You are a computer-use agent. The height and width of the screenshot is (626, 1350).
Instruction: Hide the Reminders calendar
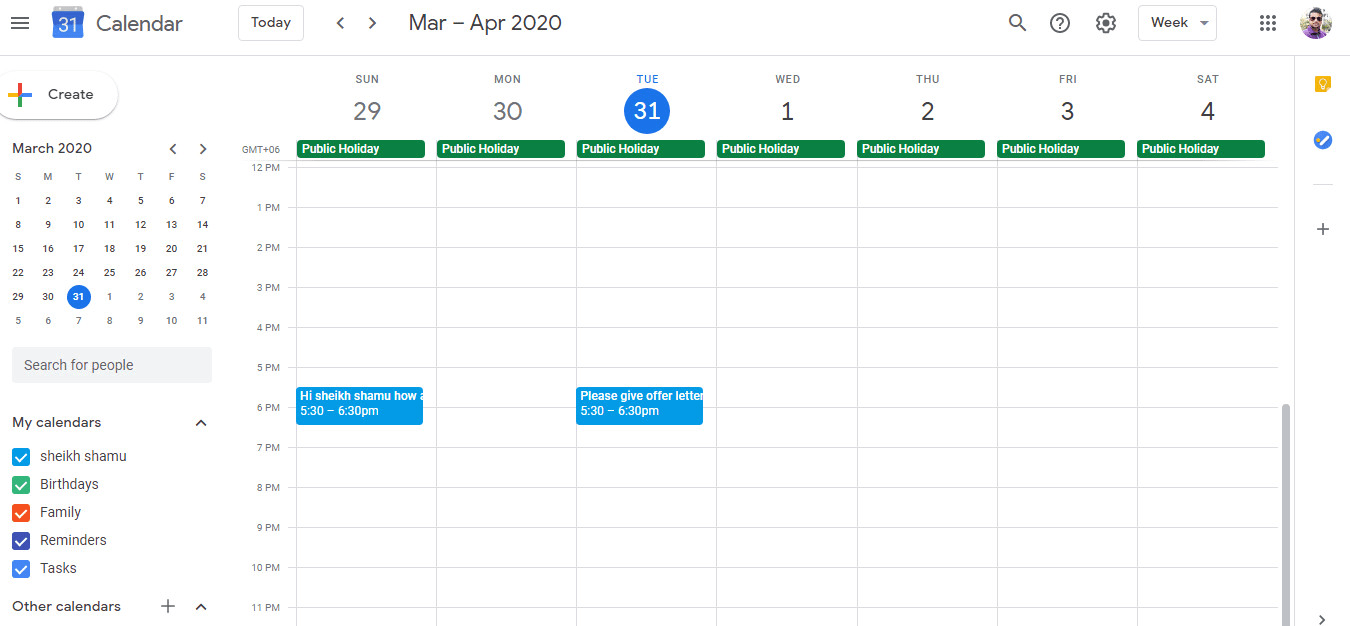(21, 540)
